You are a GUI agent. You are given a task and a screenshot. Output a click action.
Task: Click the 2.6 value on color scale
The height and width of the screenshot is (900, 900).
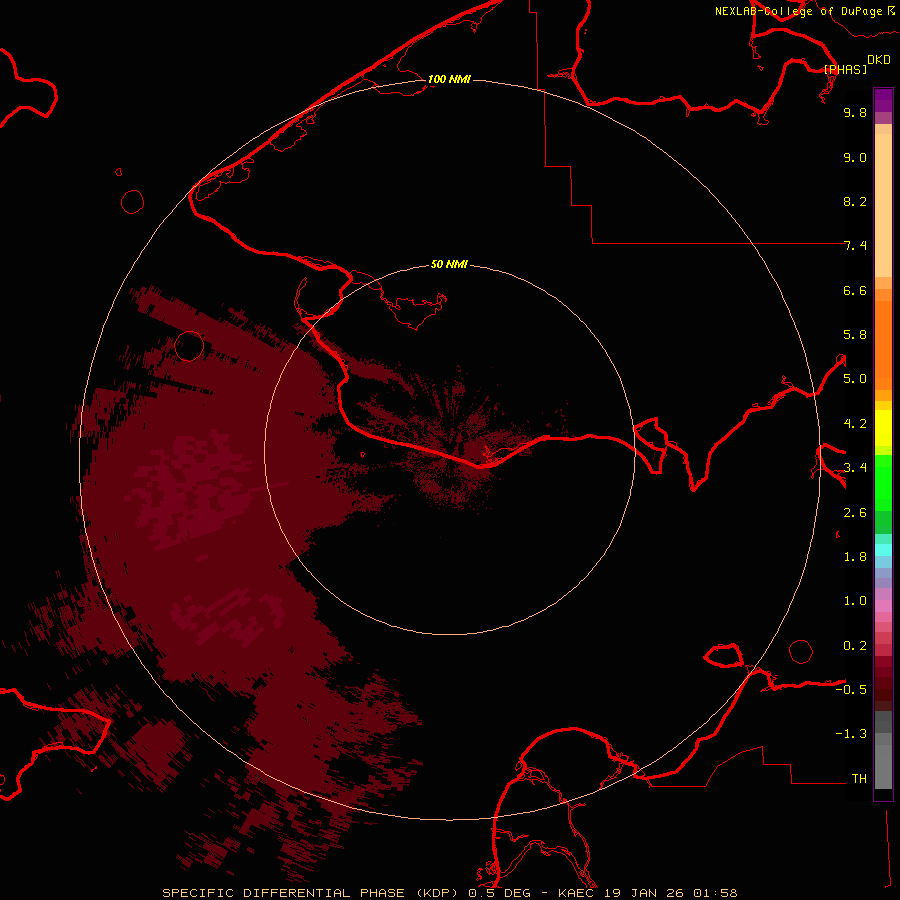pyautogui.click(x=855, y=513)
